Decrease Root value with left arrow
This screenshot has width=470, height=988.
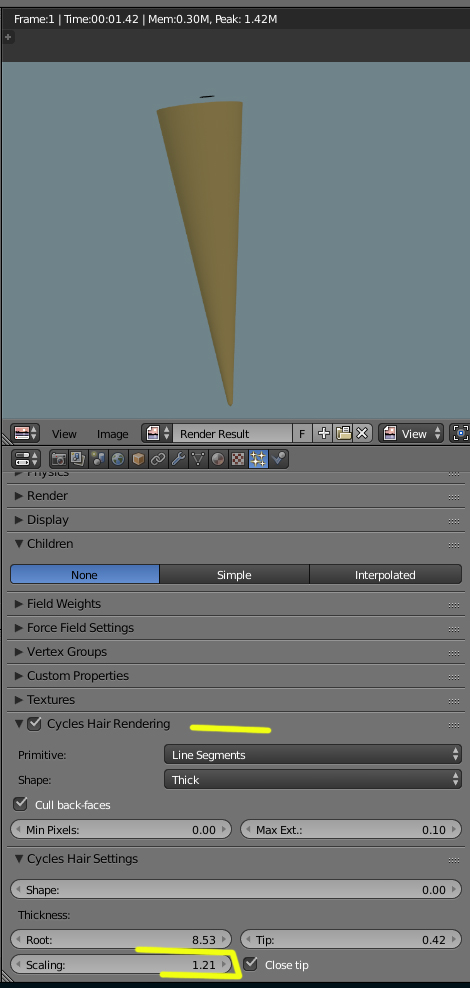(17, 939)
